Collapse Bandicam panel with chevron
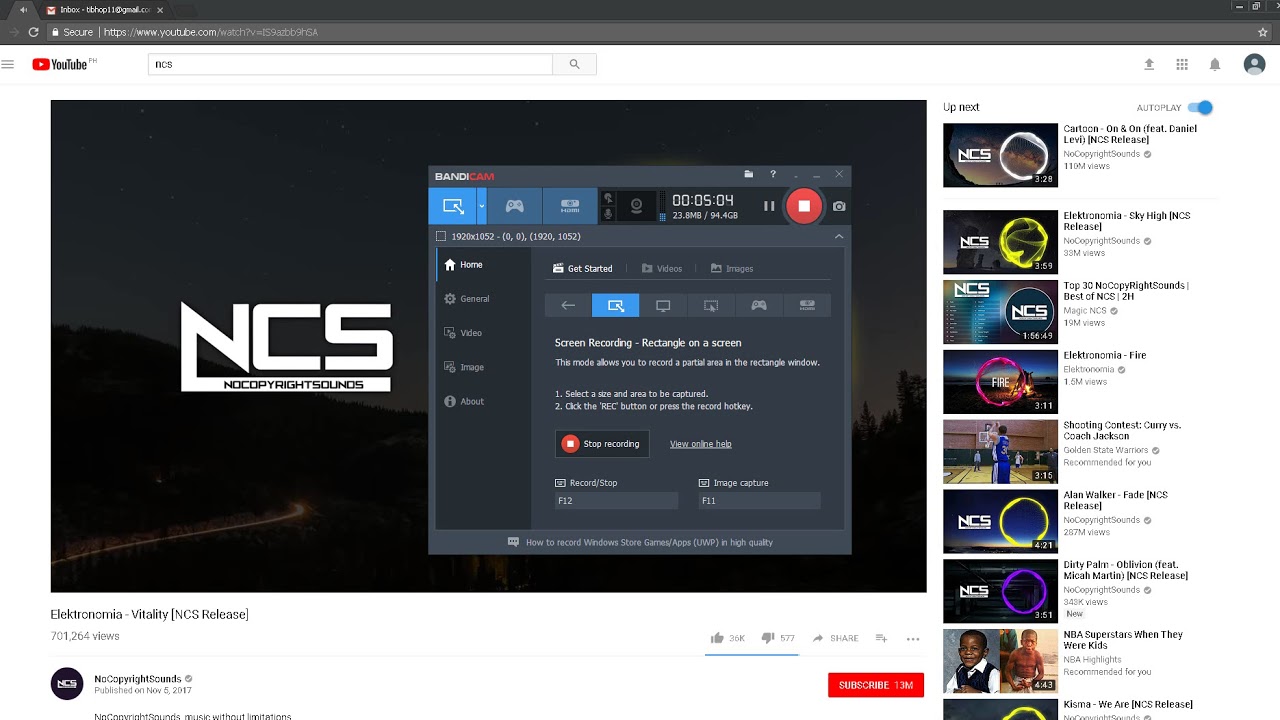Viewport: 1280px width, 720px height. tap(839, 236)
